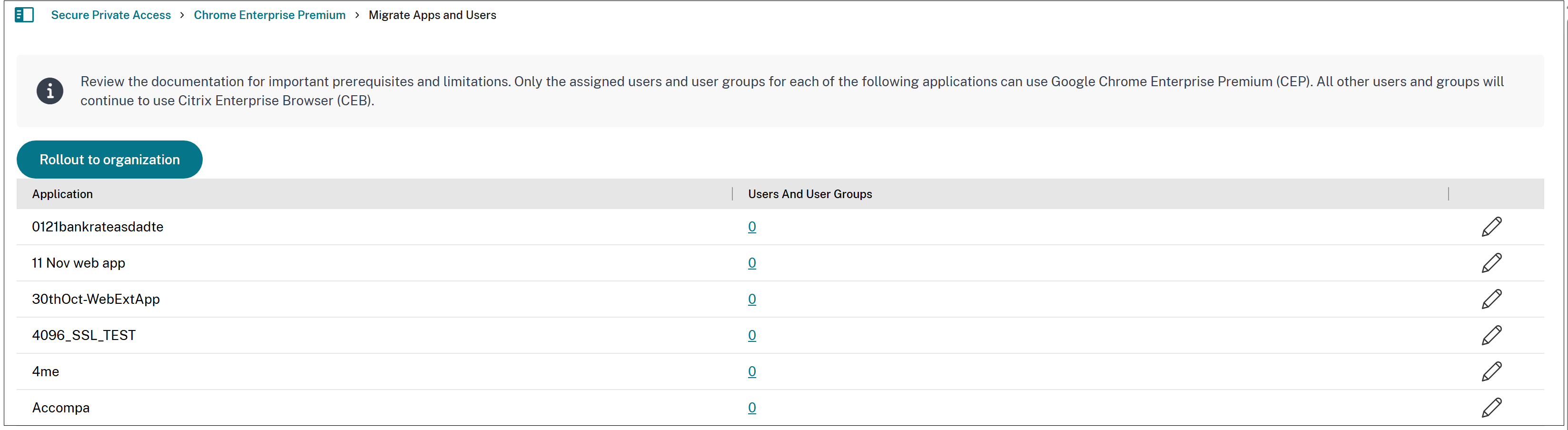Open users count for Accompa
The image size is (1568, 430).
click(x=752, y=407)
